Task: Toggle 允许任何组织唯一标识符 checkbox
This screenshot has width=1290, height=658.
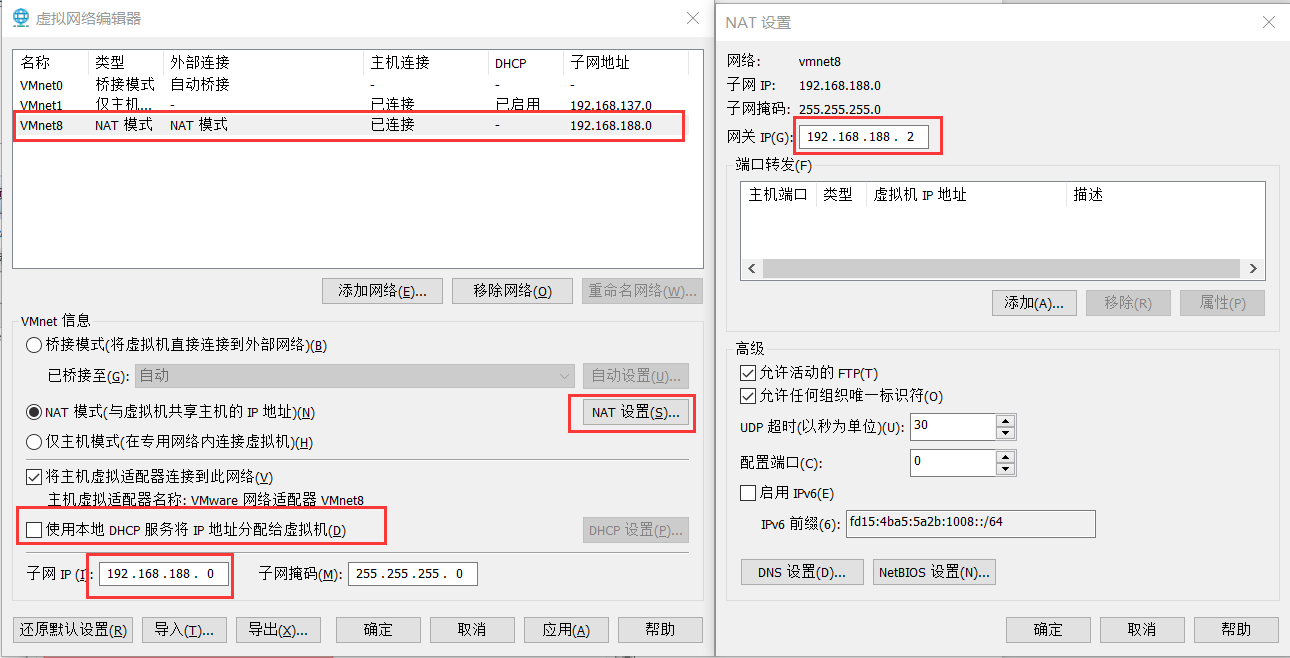Action: (x=748, y=396)
